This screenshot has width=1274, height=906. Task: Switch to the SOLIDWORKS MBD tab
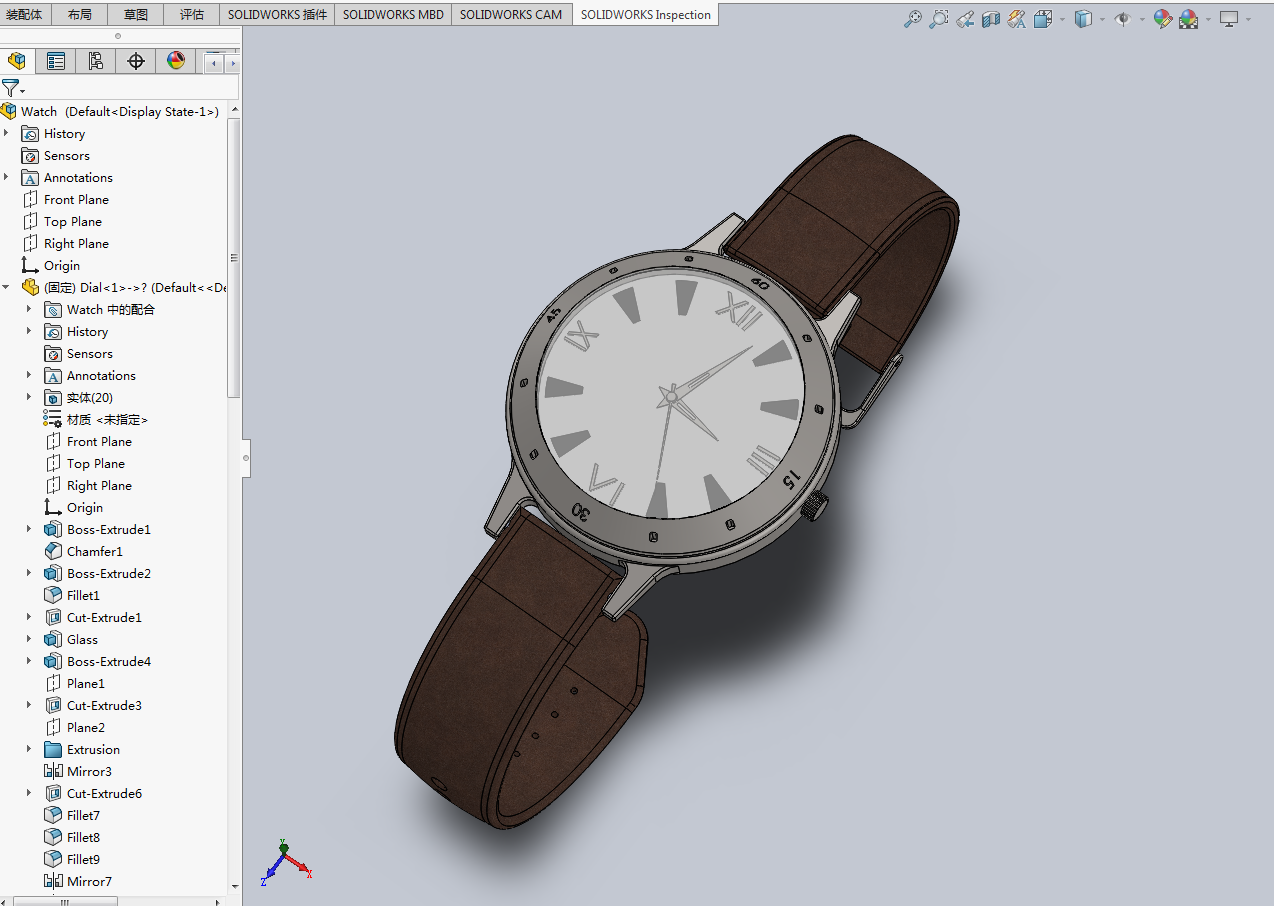393,15
